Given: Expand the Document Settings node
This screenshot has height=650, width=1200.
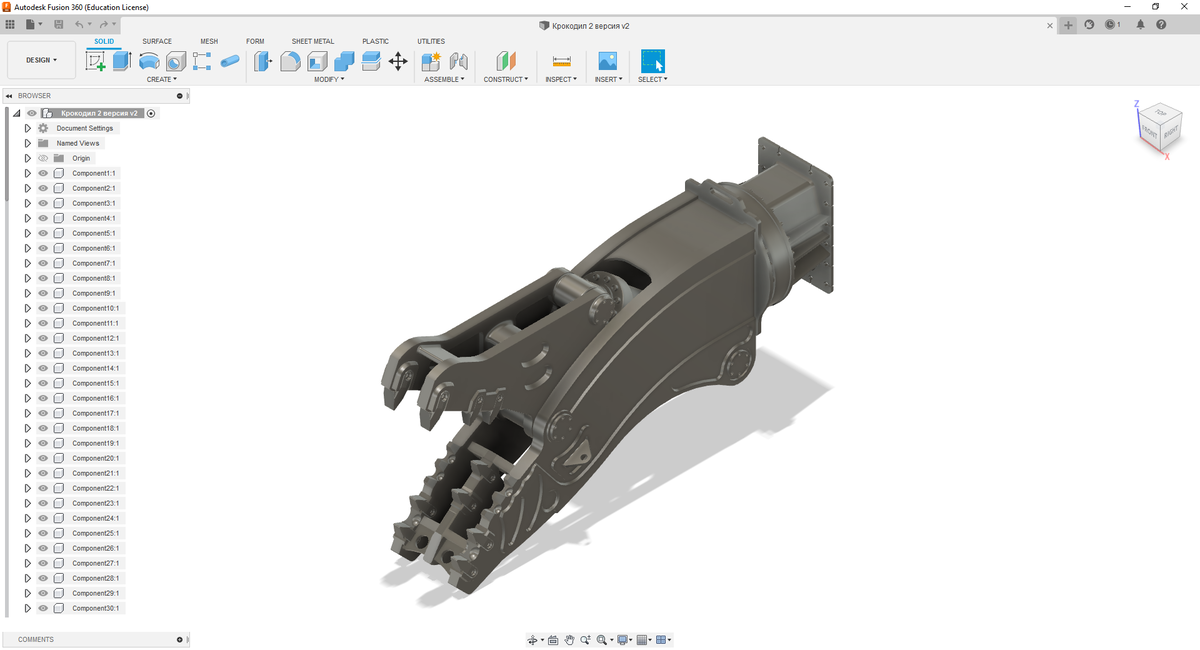Looking at the screenshot, I should pyautogui.click(x=28, y=128).
